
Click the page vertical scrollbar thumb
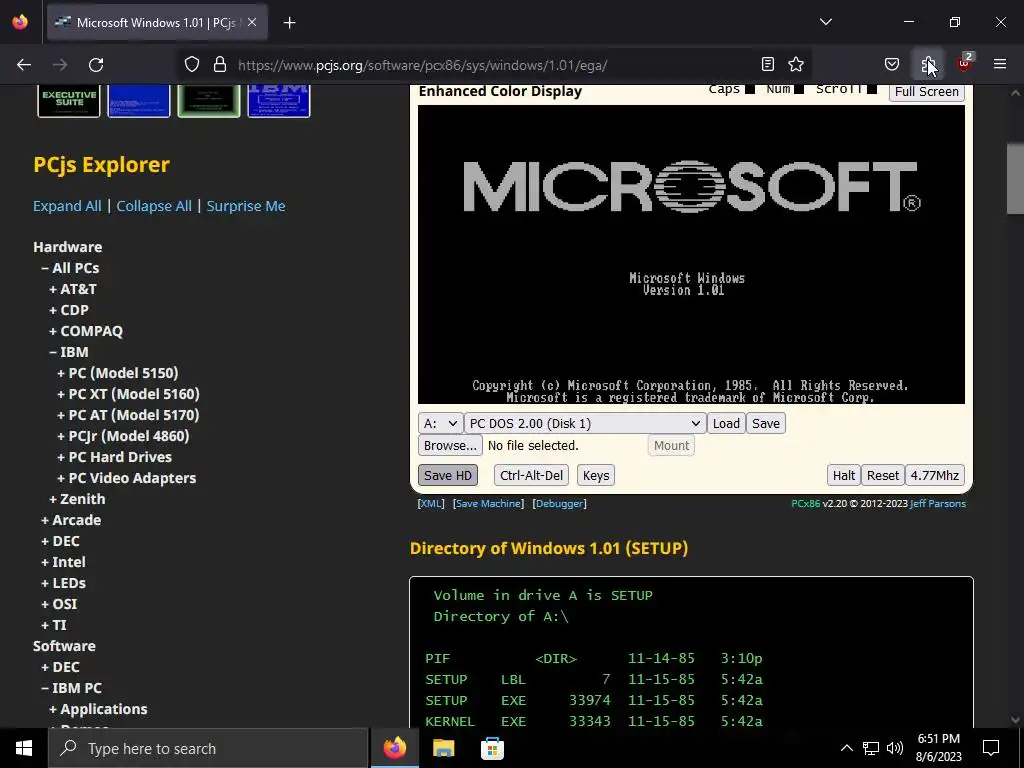[1015, 178]
